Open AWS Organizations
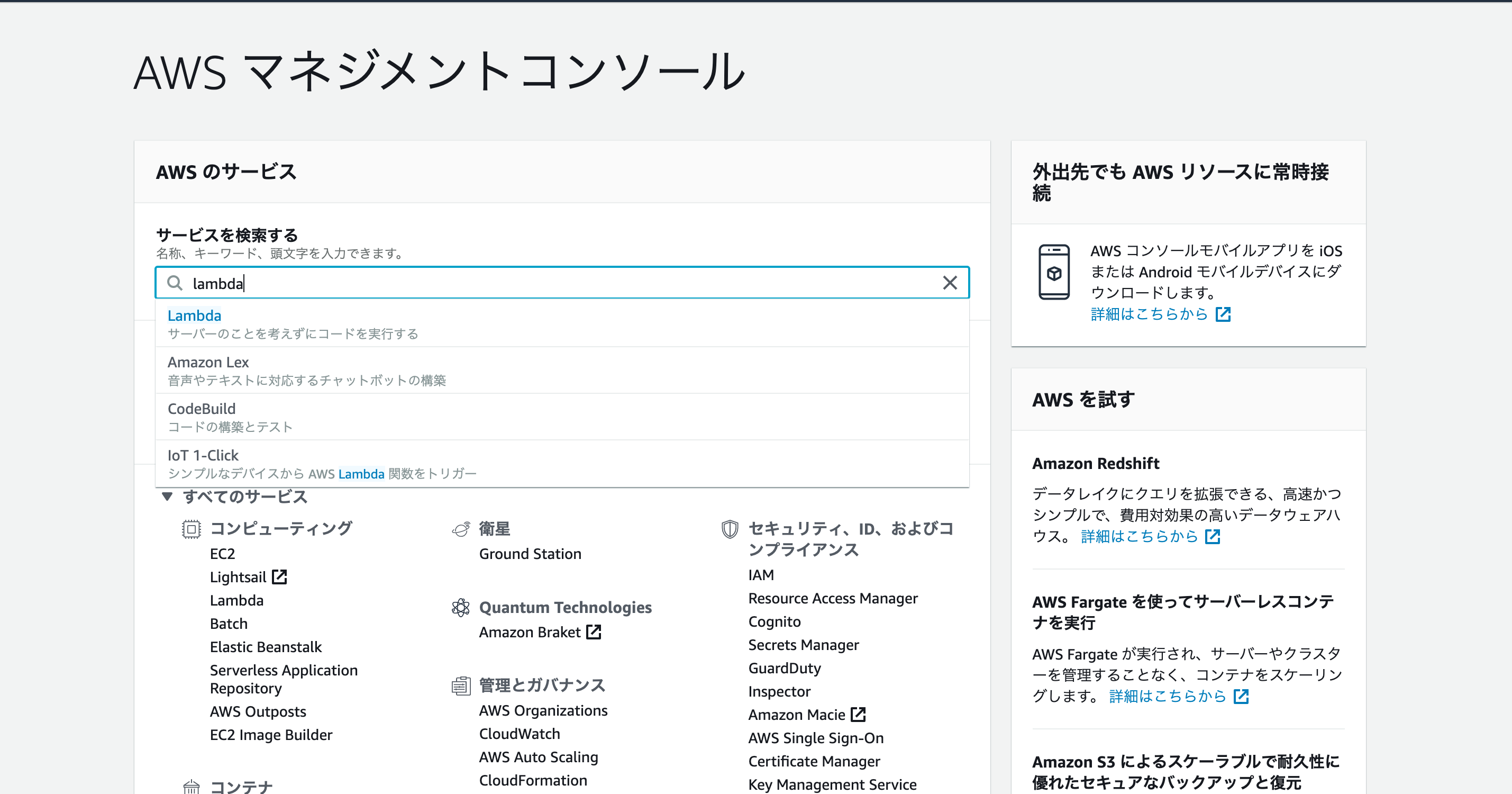This screenshot has height=794, width=1512. click(x=543, y=710)
